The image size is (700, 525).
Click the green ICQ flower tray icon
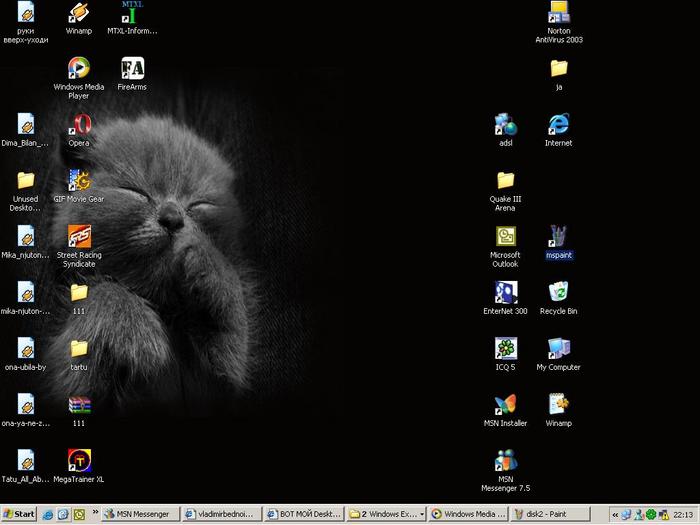(x=651, y=515)
